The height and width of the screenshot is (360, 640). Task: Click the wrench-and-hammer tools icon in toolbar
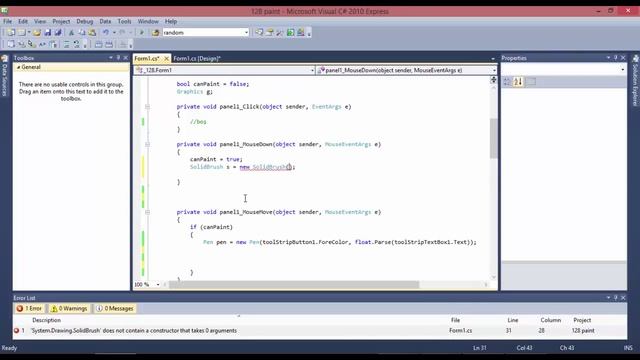point(280,33)
